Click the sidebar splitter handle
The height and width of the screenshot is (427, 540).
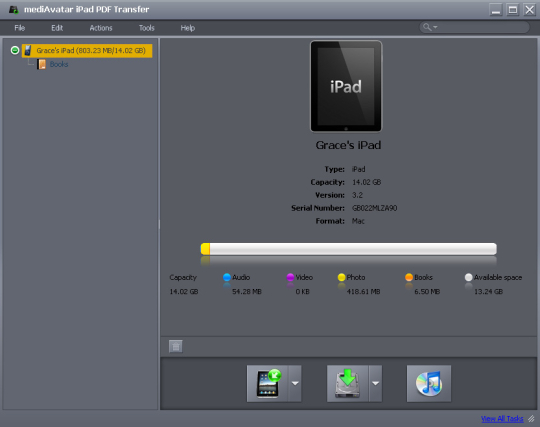(x=159, y=225)
